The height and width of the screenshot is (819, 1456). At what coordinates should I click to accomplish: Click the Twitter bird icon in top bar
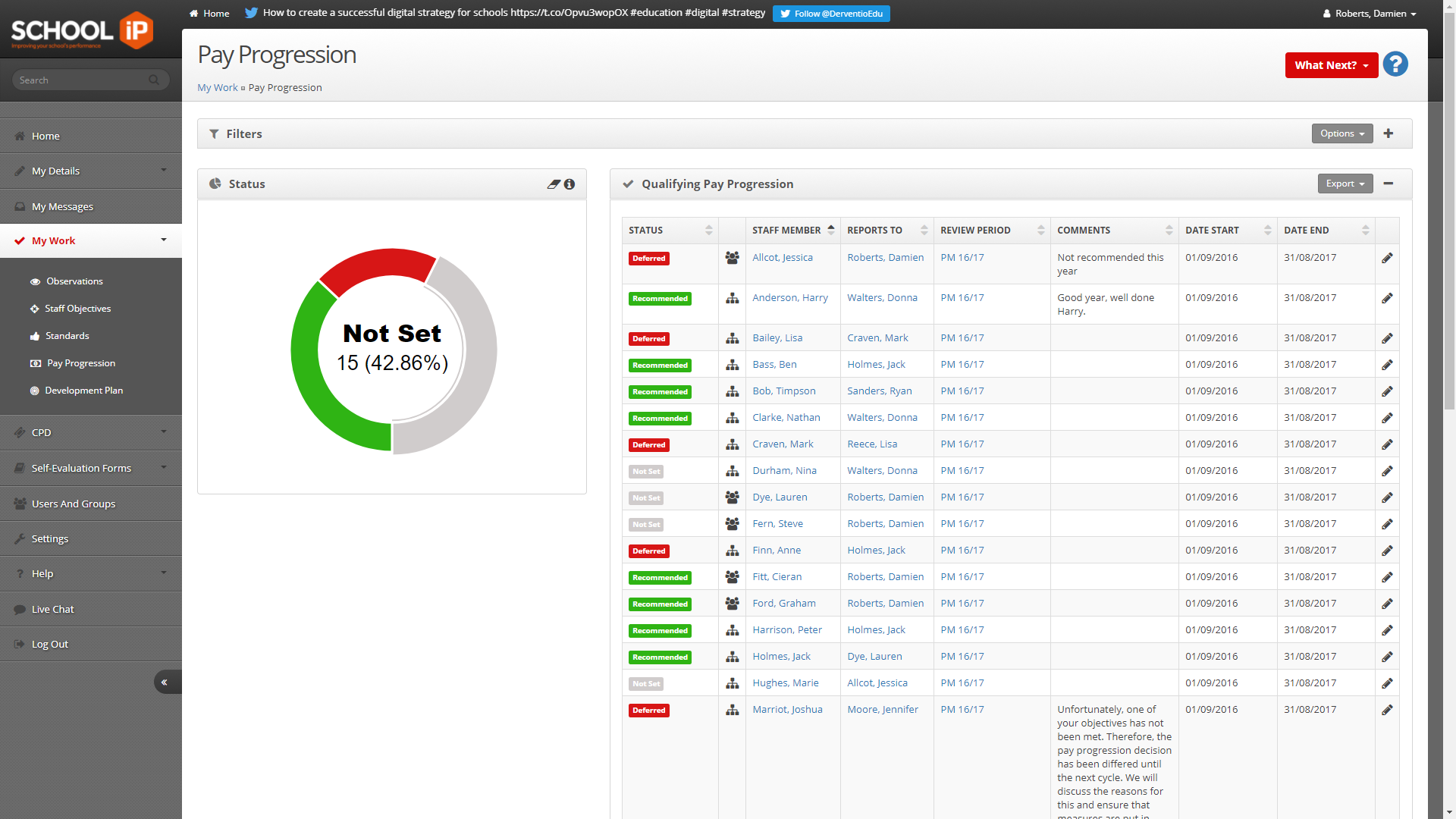tap(251, 13)
